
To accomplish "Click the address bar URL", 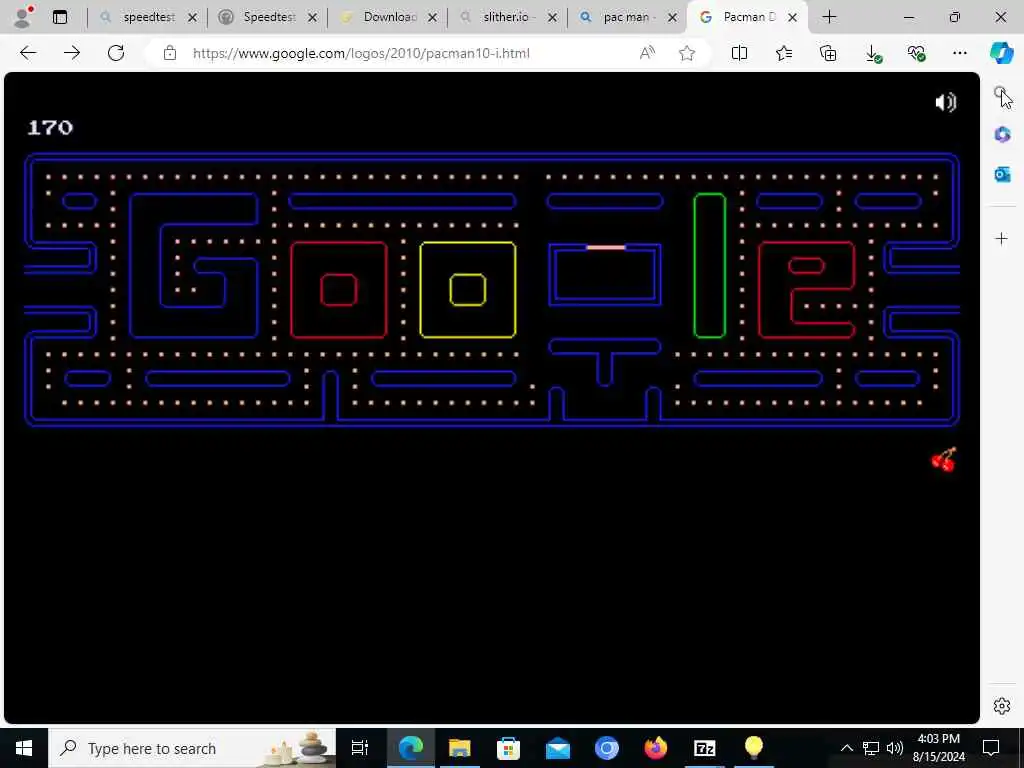I will tap(361, 53).
